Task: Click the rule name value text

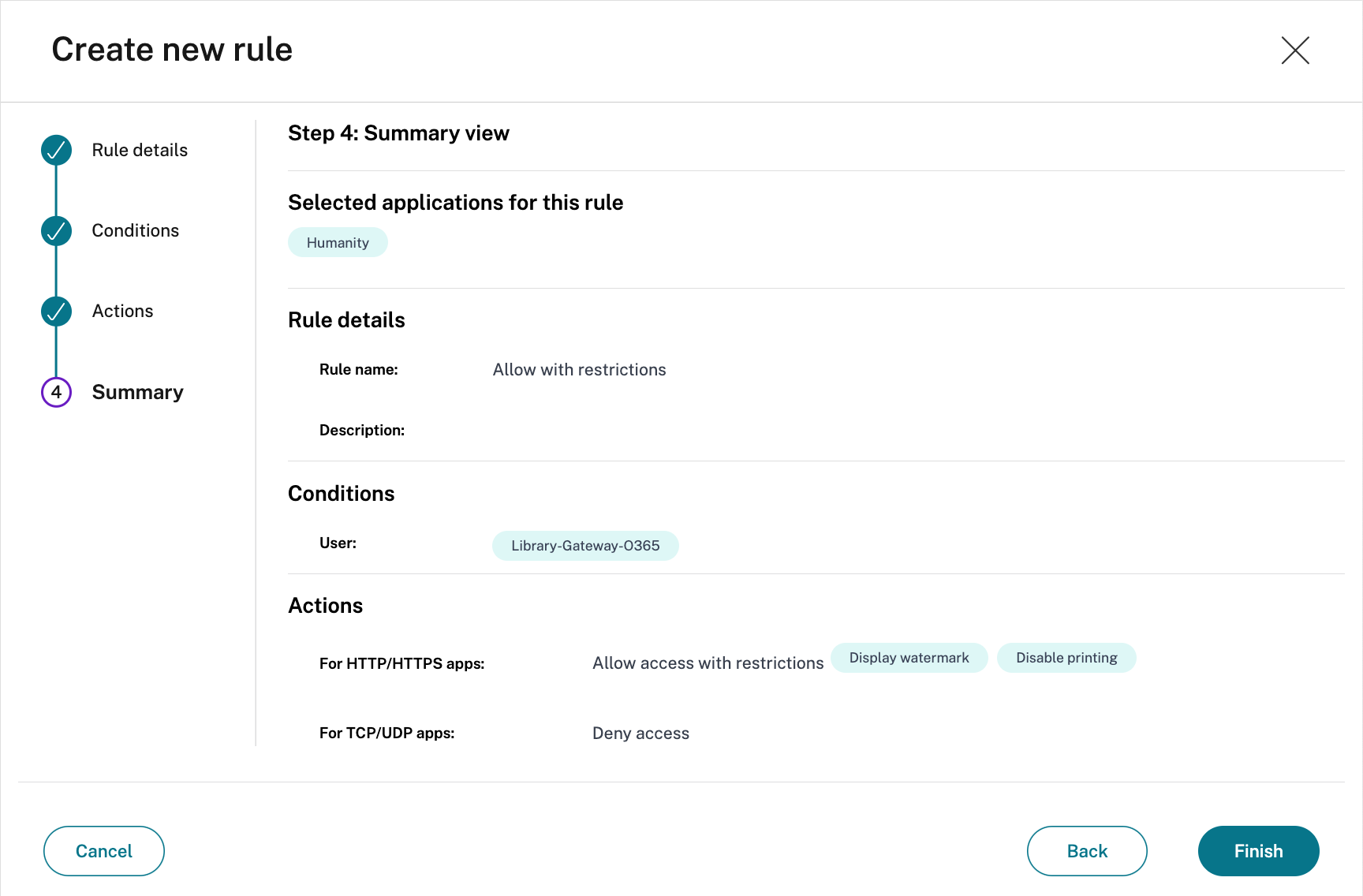Action: 579,370
